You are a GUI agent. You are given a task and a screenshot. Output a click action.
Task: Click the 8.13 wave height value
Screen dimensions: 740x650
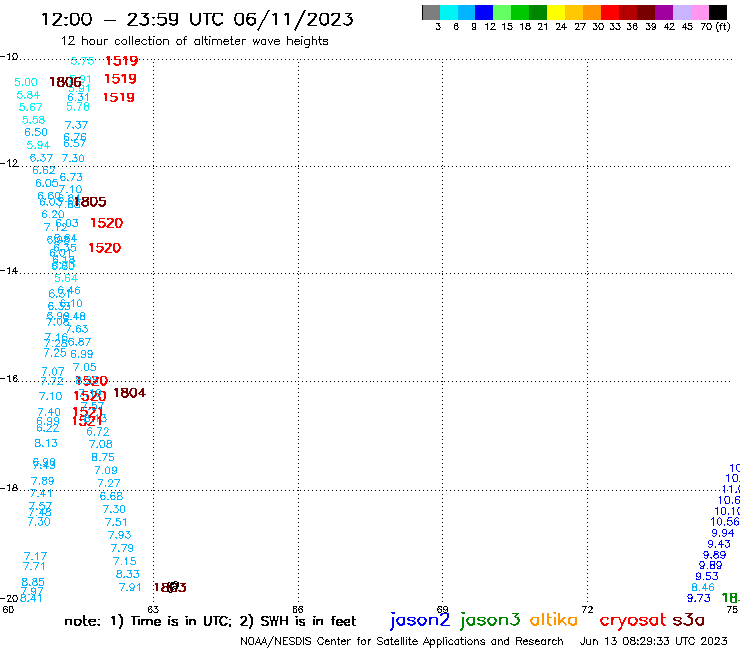46,443
